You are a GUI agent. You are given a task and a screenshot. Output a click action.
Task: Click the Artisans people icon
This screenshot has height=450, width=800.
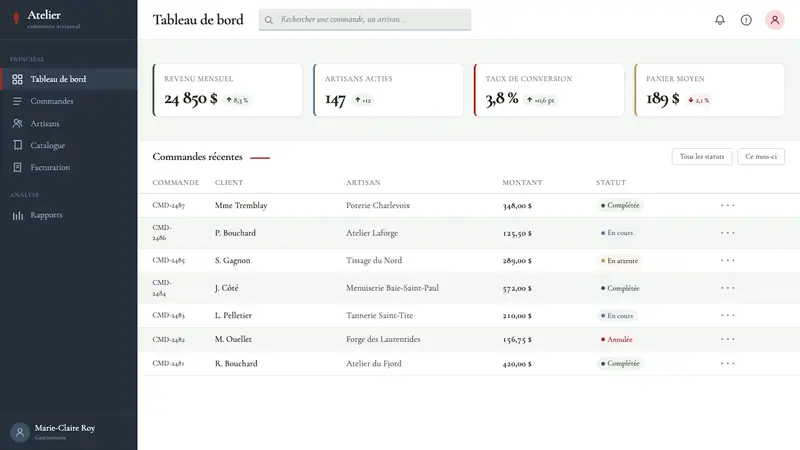pos(17,123)
